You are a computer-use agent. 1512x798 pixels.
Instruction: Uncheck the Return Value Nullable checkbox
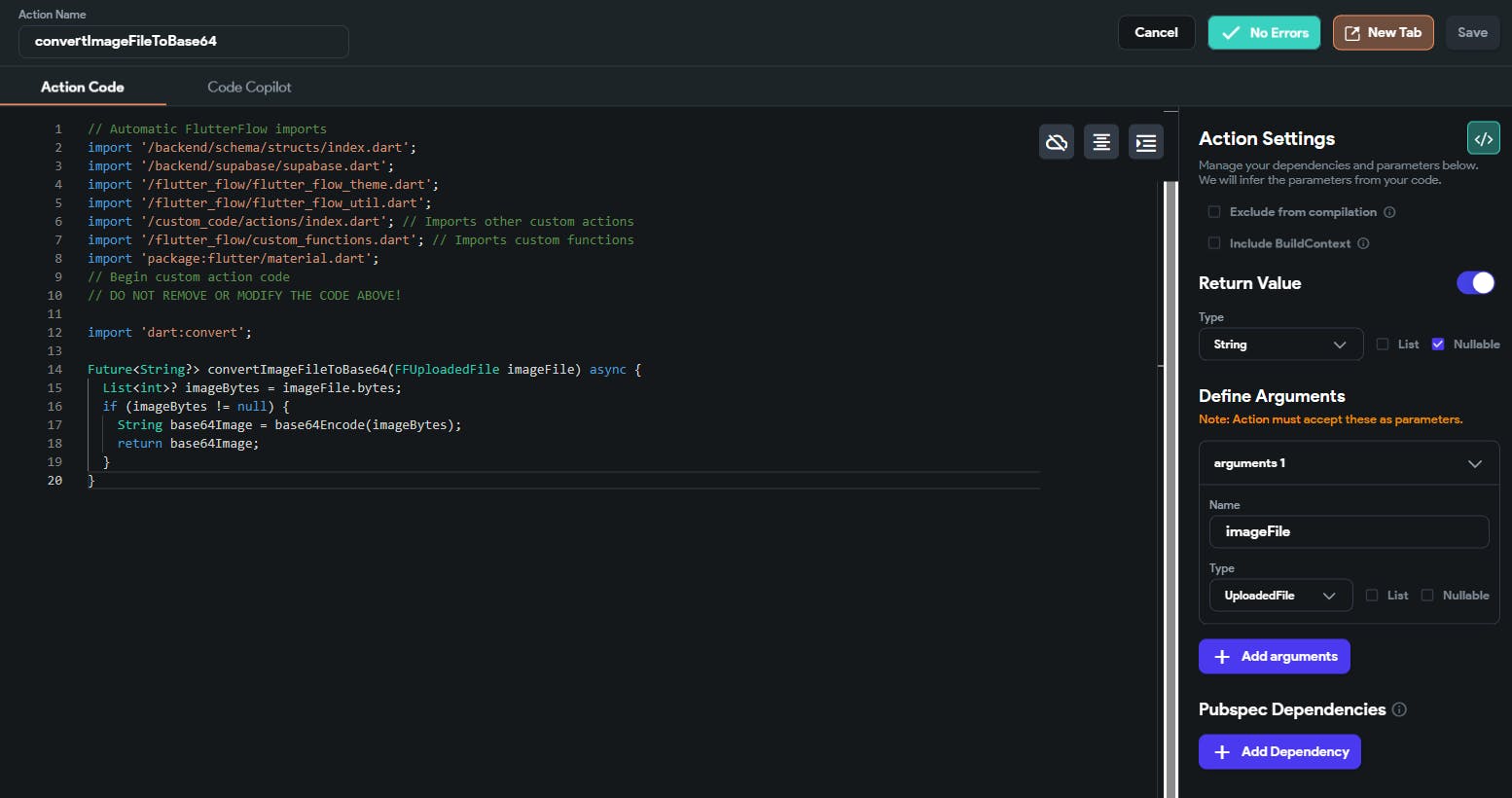tap(1438, 345)
